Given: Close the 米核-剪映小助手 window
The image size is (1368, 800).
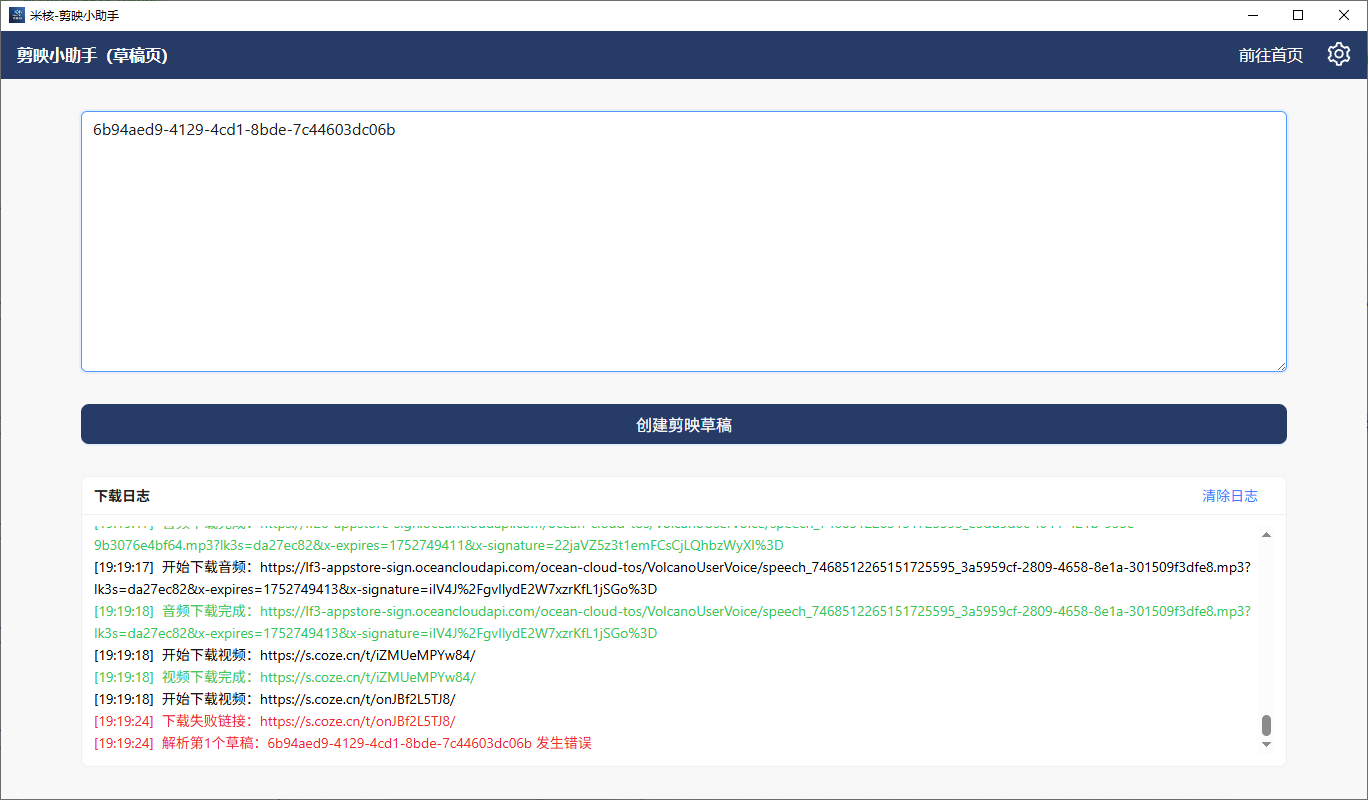Looking at the screenshot, I should [1343, 15].
